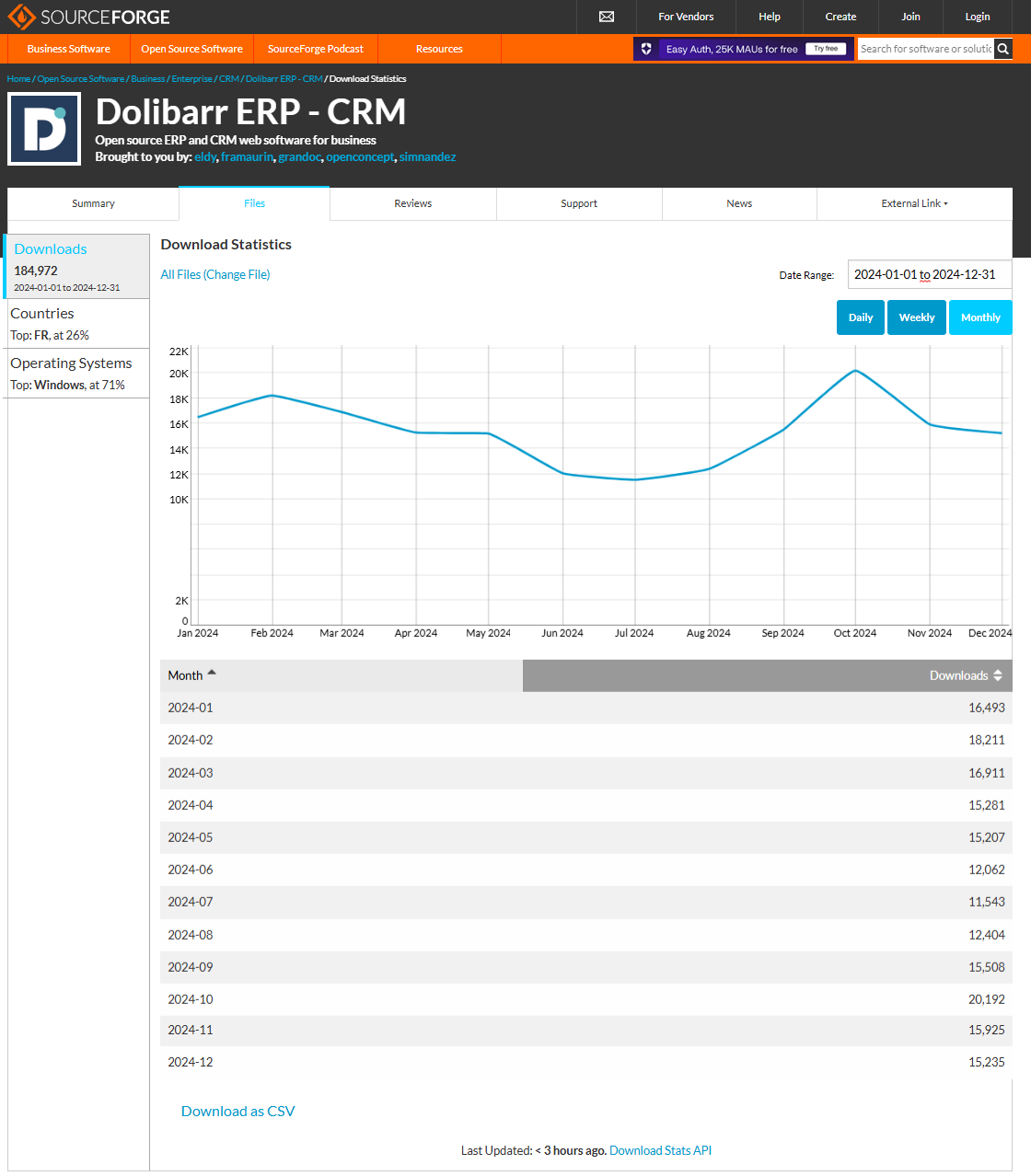Click CRM breadcrumb link
The height and width of the screenshot is (1176, 1031).
228,79
